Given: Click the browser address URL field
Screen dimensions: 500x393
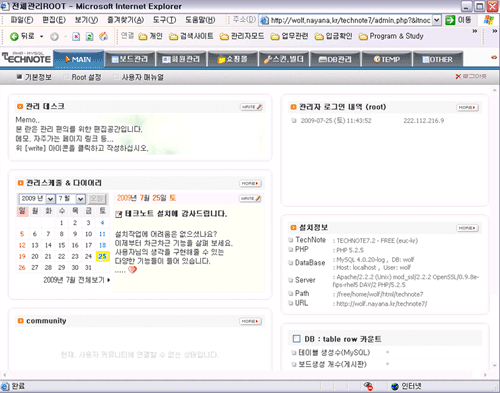Looking at the screenshot, I should click(x=351, y=20).
